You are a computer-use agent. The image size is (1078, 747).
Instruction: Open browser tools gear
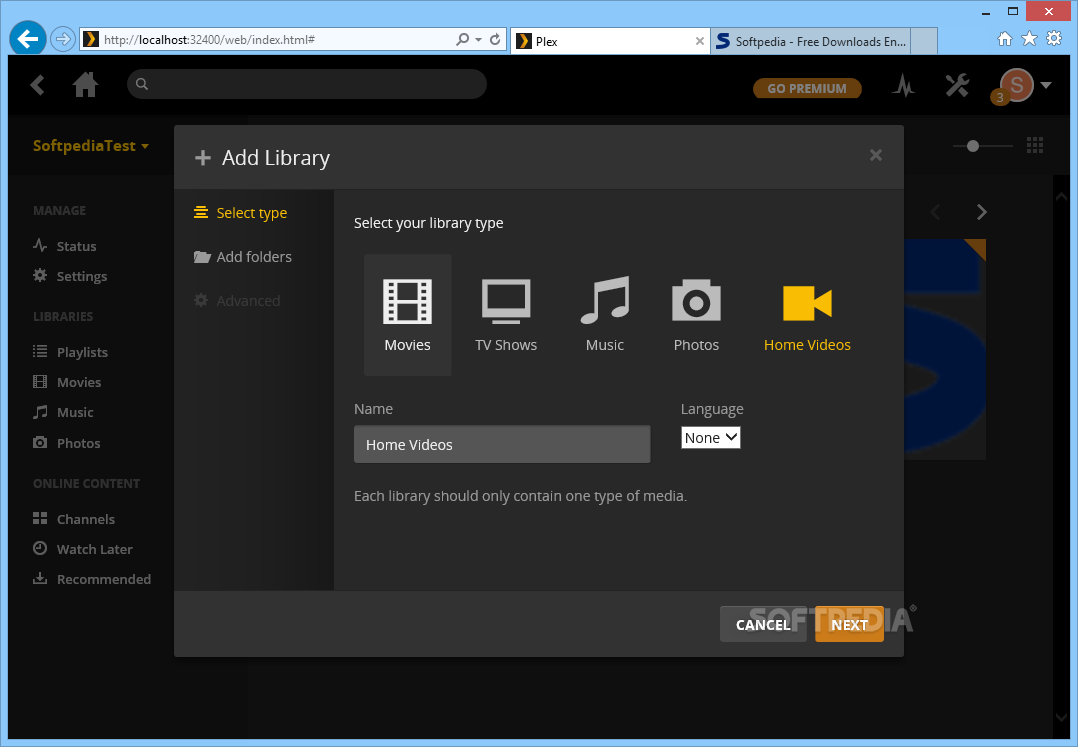(1054, 38)
